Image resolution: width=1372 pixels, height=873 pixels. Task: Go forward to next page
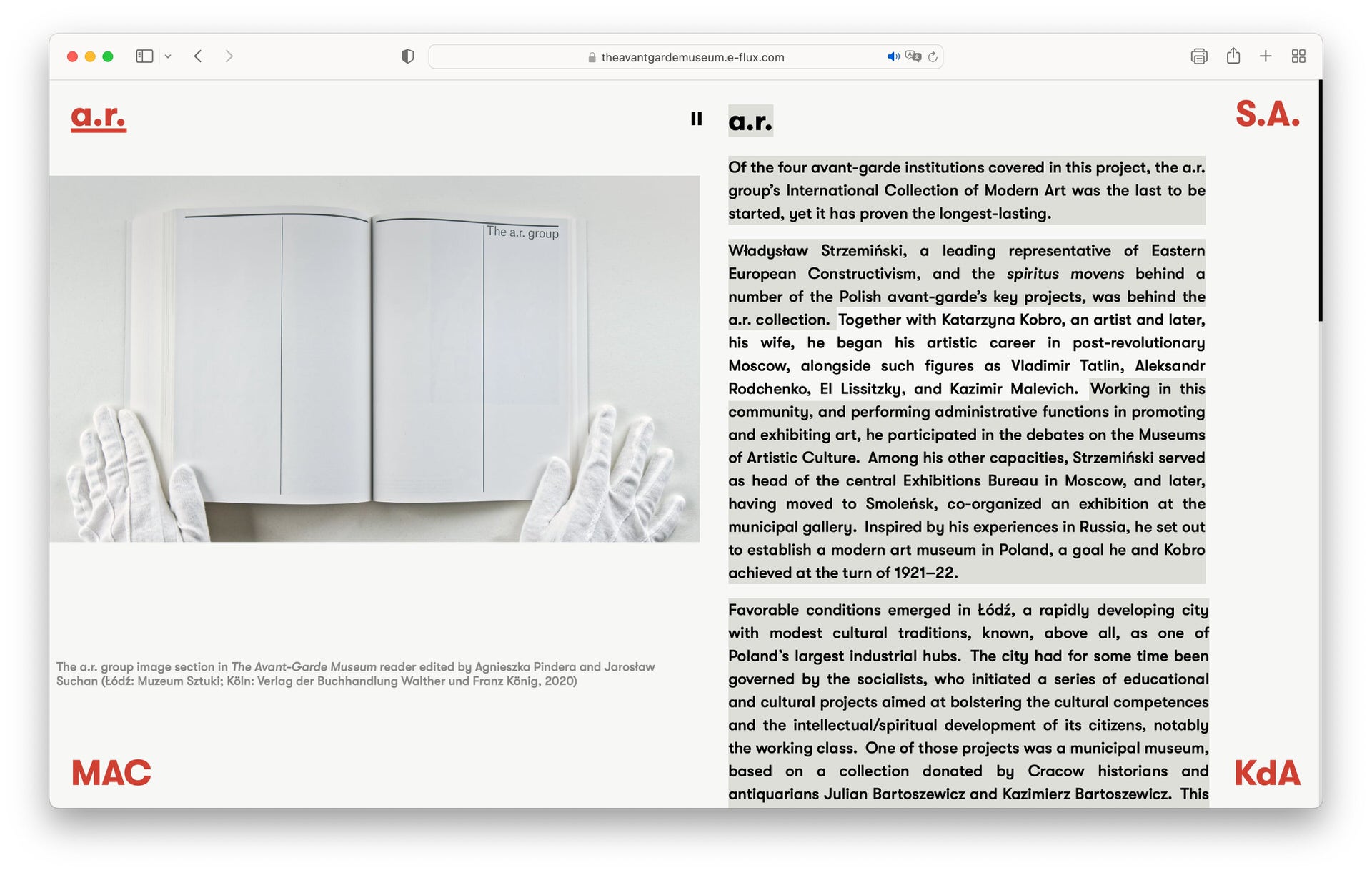[229, 56]
